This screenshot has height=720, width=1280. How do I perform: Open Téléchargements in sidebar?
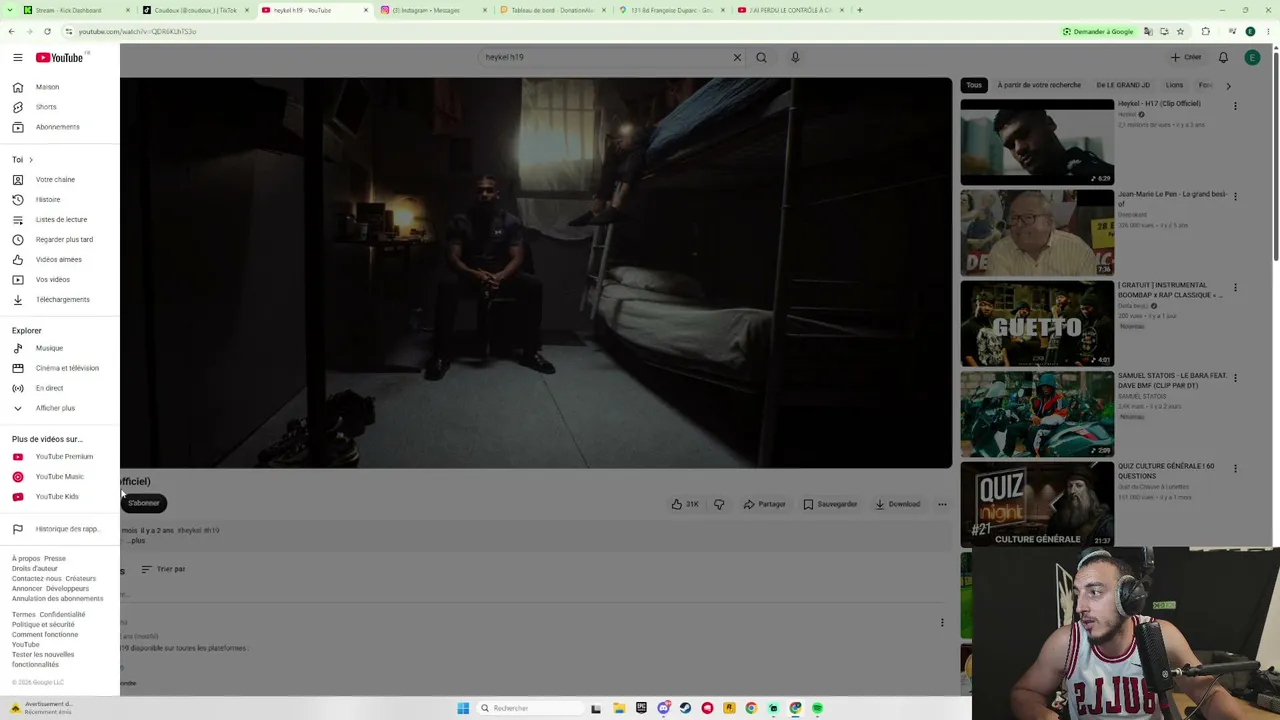62,300
